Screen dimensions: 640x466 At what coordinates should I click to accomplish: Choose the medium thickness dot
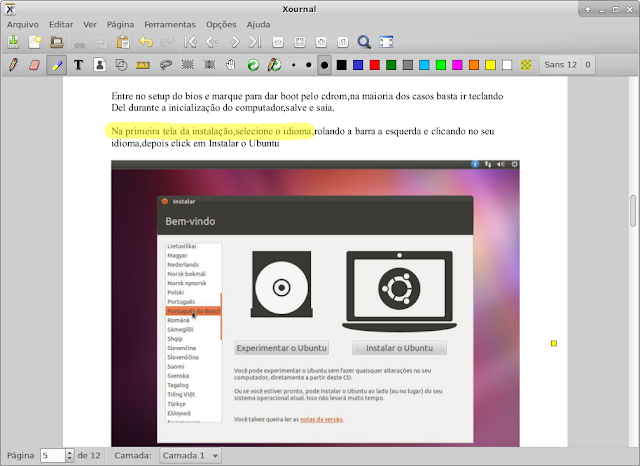[x=309, y=65]
